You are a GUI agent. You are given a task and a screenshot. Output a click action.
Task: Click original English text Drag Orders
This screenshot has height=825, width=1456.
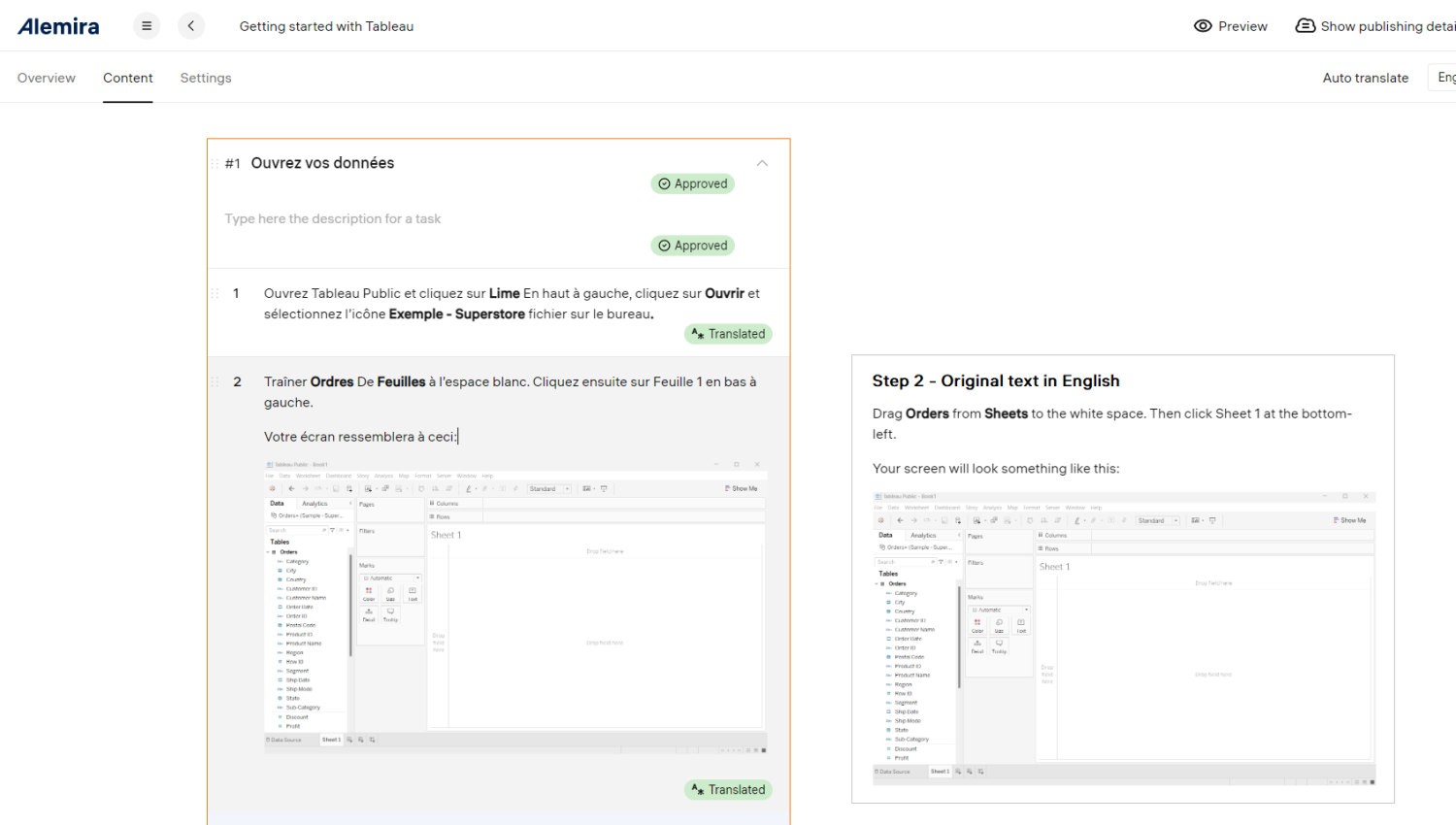(x=1112, y=423)
